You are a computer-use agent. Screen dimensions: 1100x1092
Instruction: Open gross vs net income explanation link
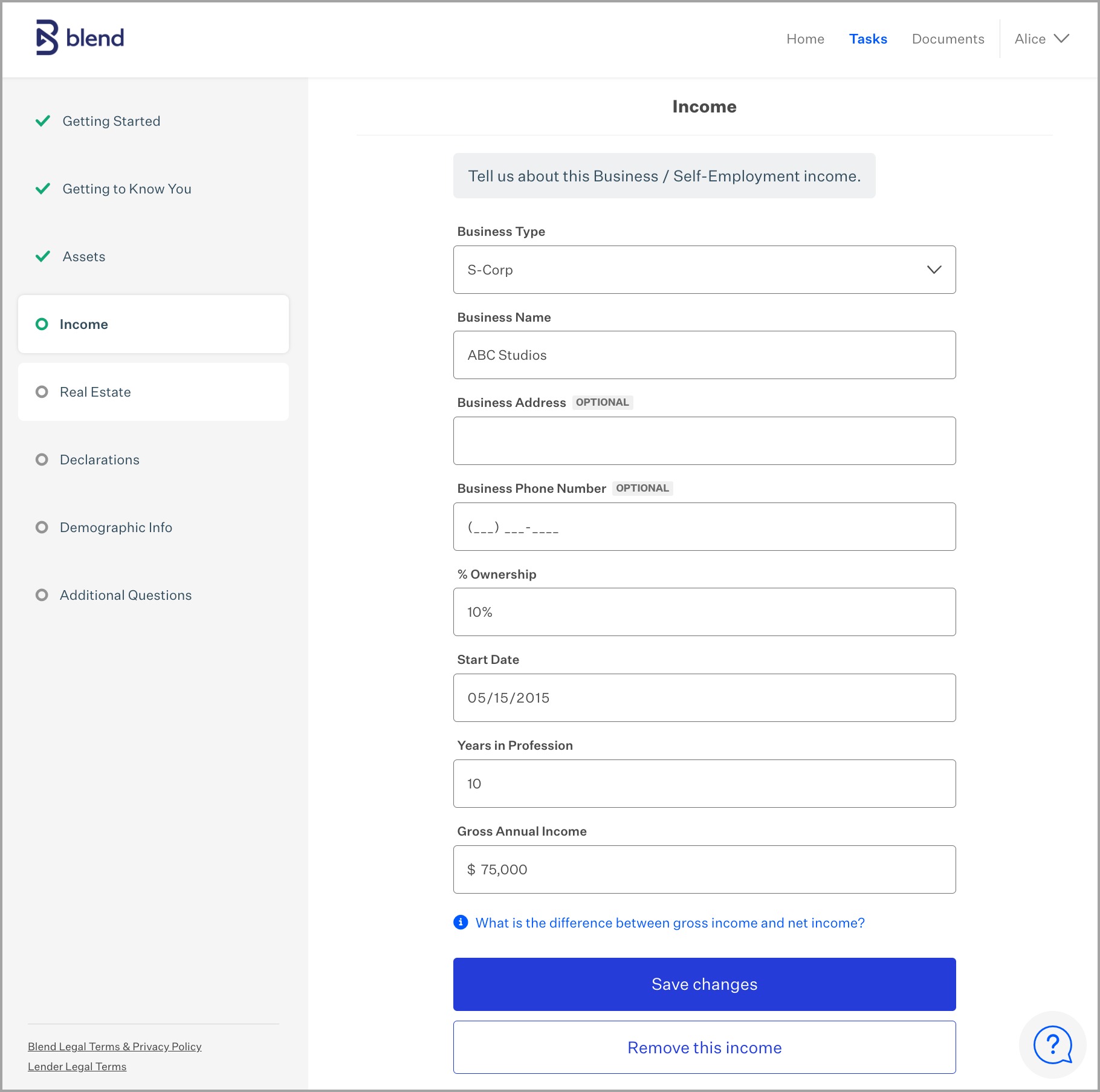670,923
